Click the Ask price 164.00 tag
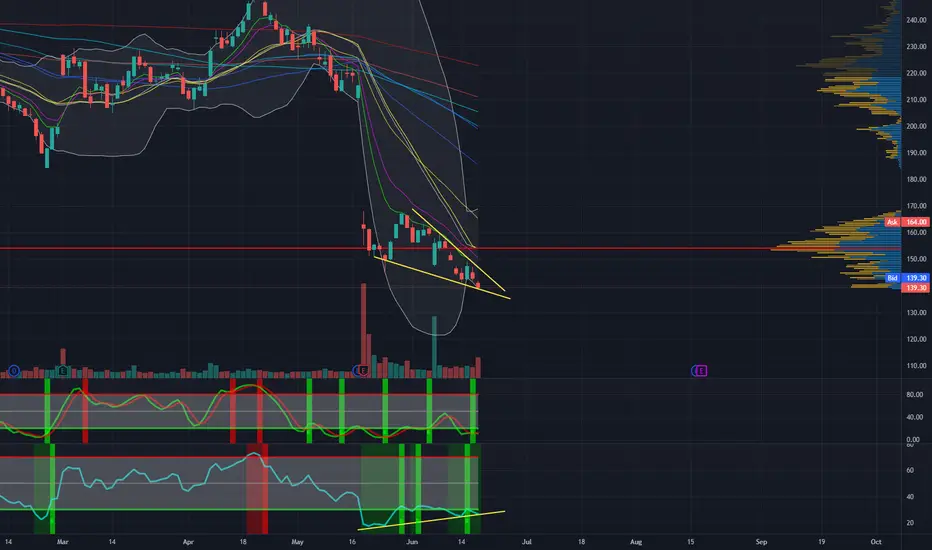Screen dimensions: 932x550 pos(916,222)
